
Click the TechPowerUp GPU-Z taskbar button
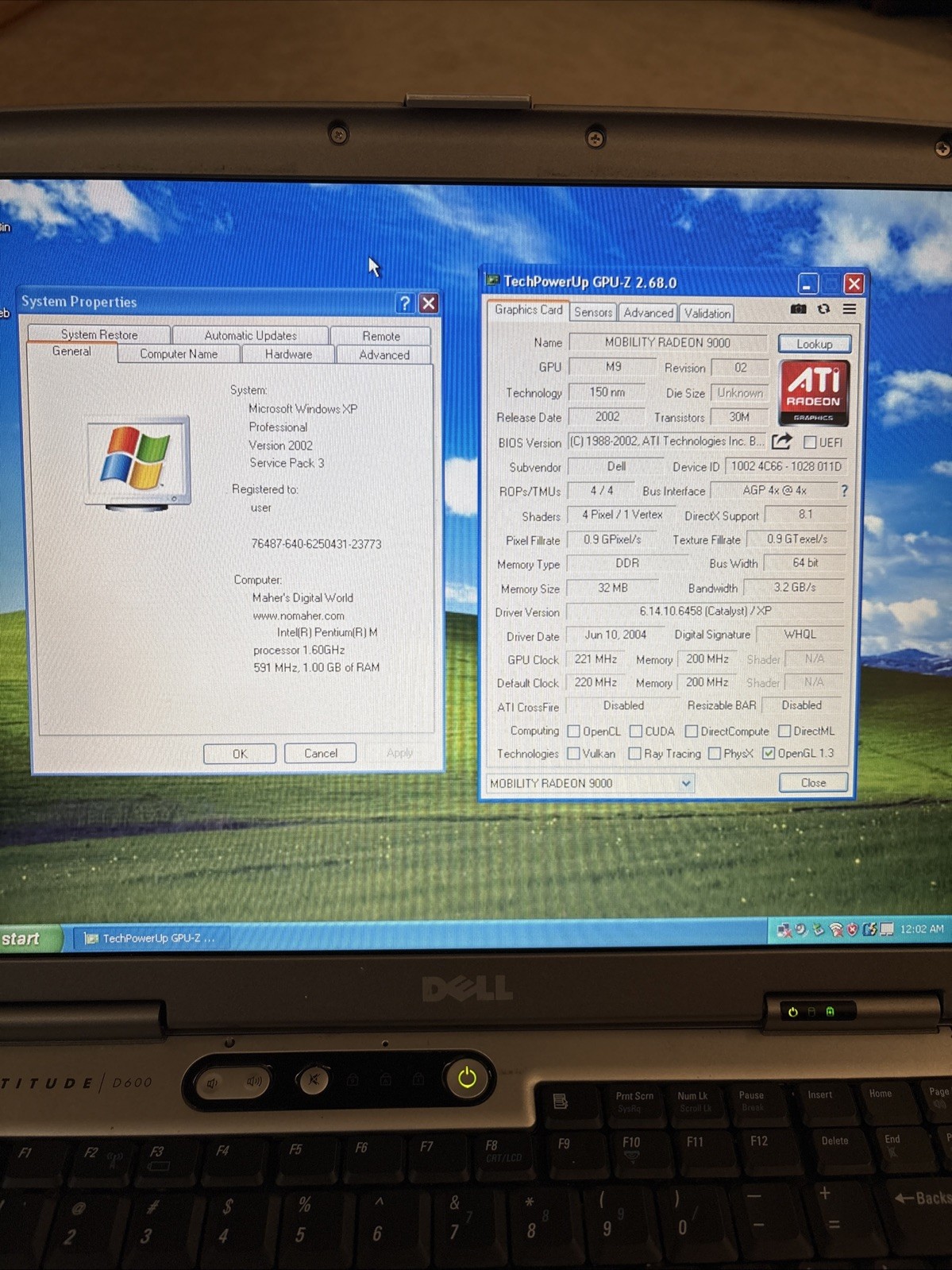151,938
